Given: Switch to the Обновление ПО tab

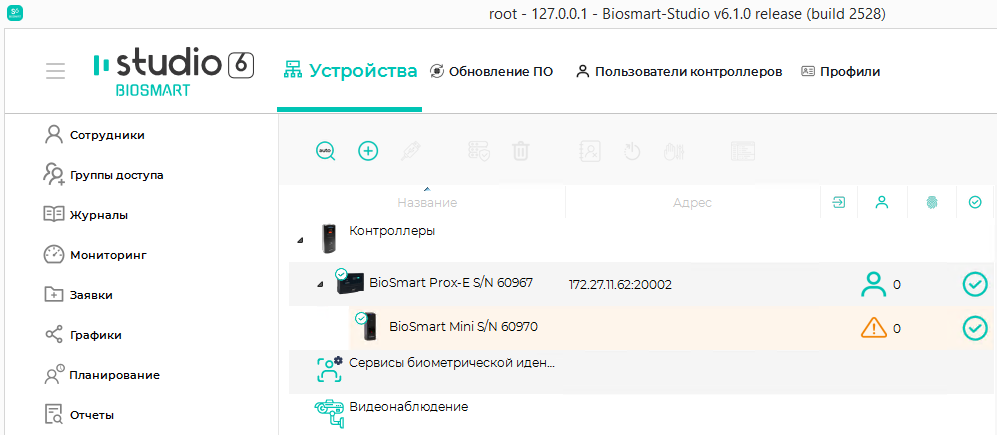Looking at the screenshot, I should point(492,71).
